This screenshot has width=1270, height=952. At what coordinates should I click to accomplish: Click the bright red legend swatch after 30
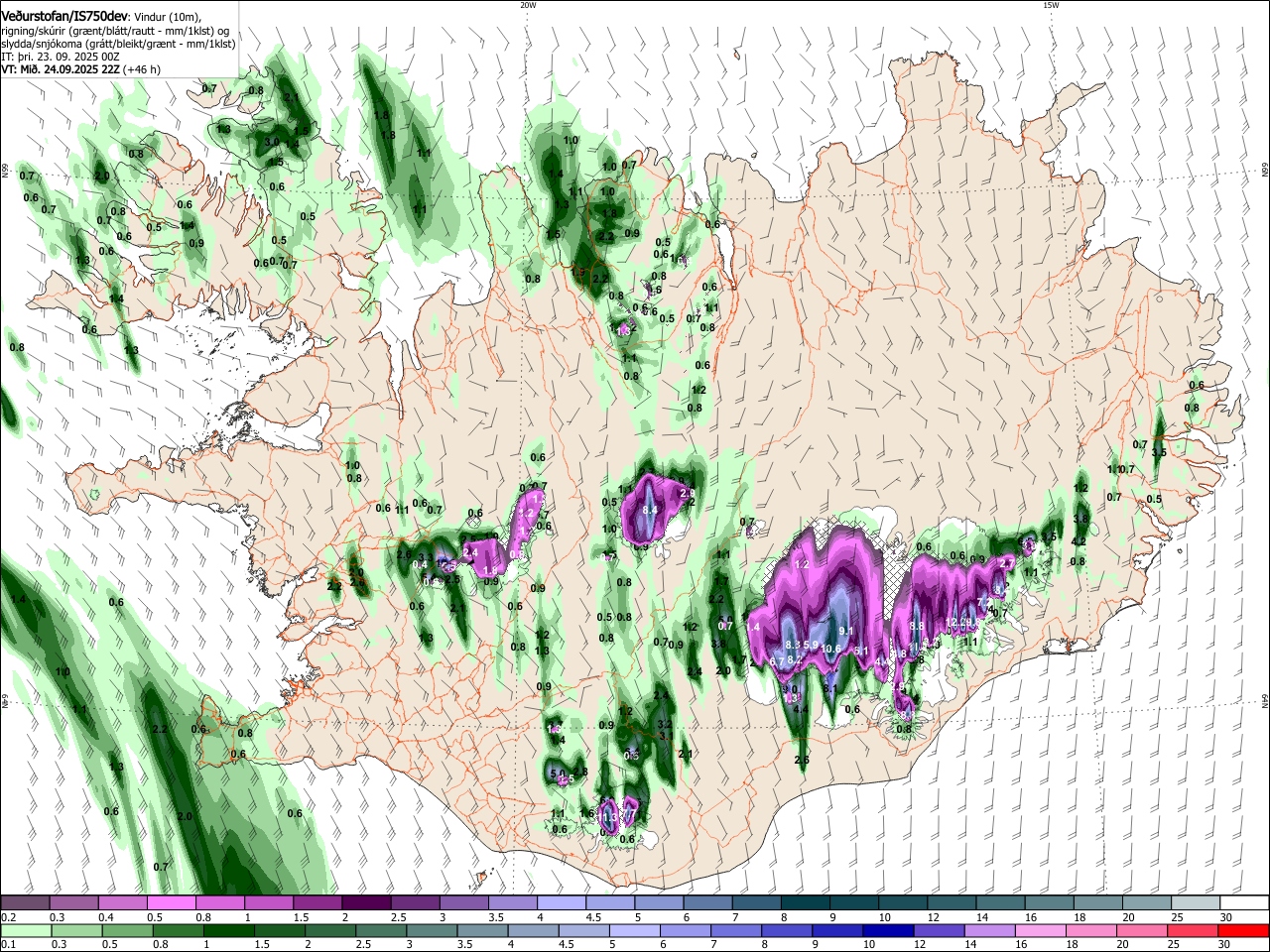point(1243,931)
